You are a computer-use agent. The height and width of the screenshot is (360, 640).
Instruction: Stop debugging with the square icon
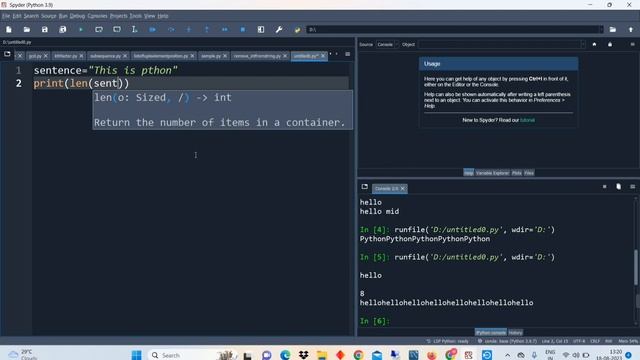243,29
